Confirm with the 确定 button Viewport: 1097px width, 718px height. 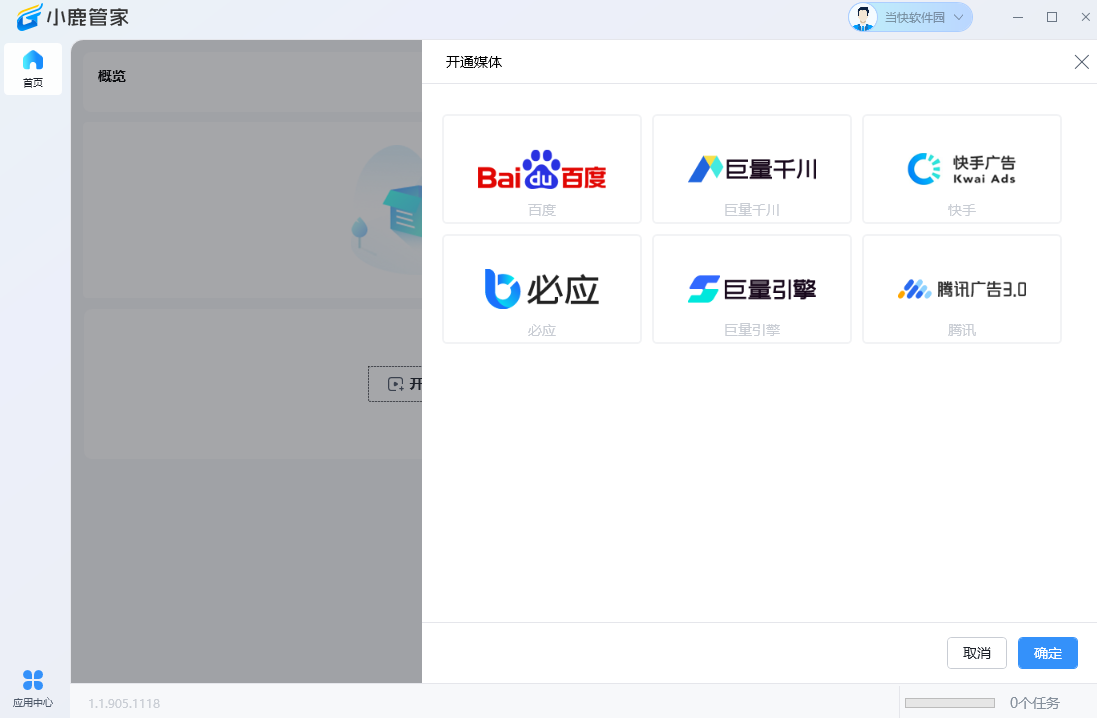[1047, 653]
